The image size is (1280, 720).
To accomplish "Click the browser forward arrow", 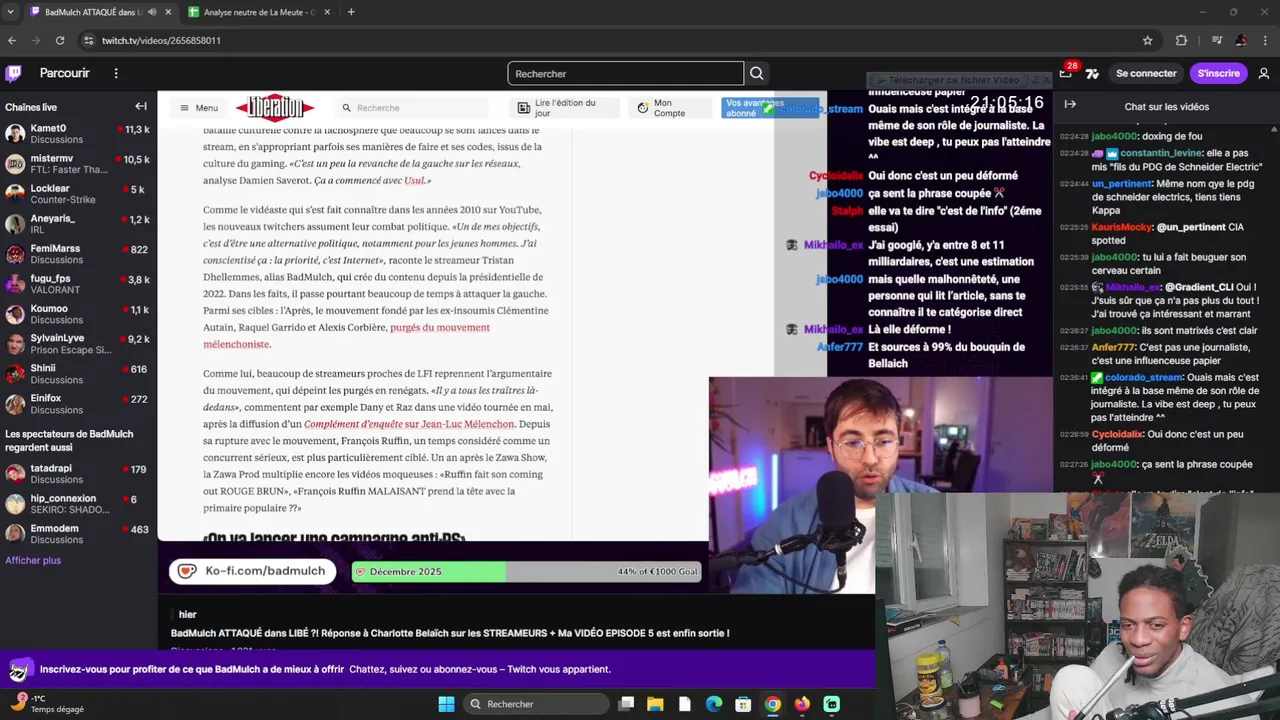I will coord(36,40).
